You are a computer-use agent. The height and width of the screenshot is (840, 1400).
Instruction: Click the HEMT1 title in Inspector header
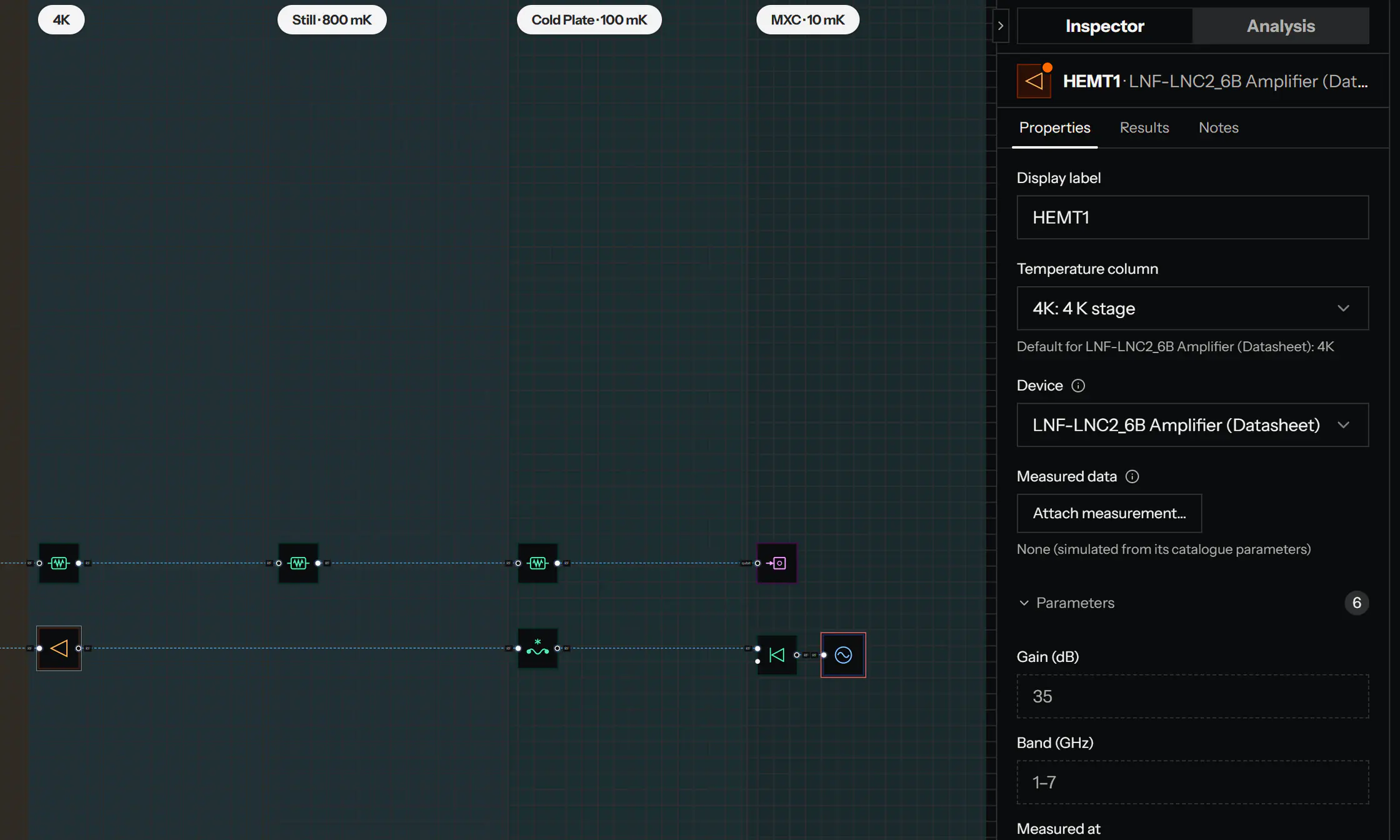click(x=1091, y=81)
